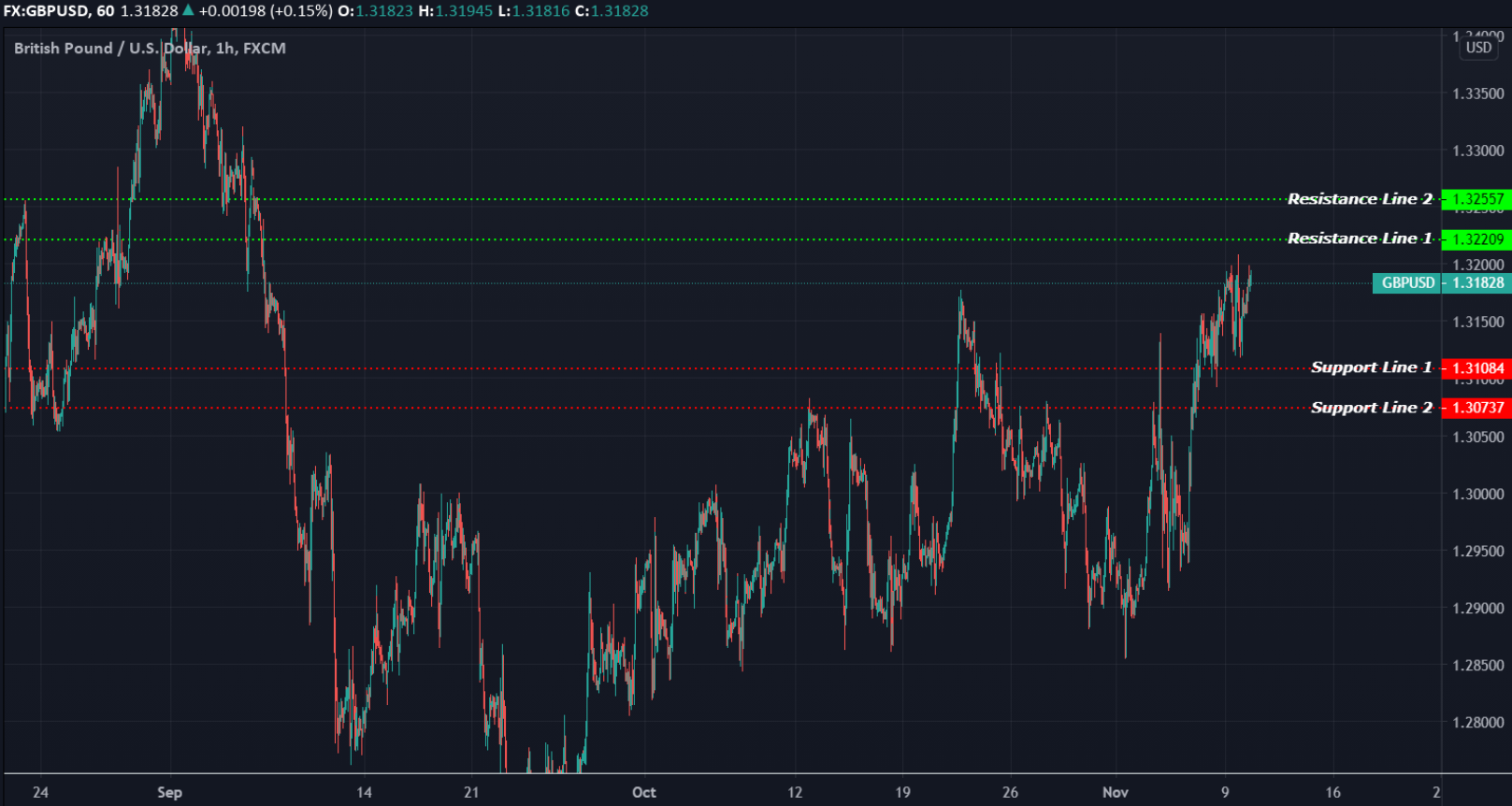Click the Support Line 2 label
This screenshot has width=1512, height=806.
pos(1371,408)
